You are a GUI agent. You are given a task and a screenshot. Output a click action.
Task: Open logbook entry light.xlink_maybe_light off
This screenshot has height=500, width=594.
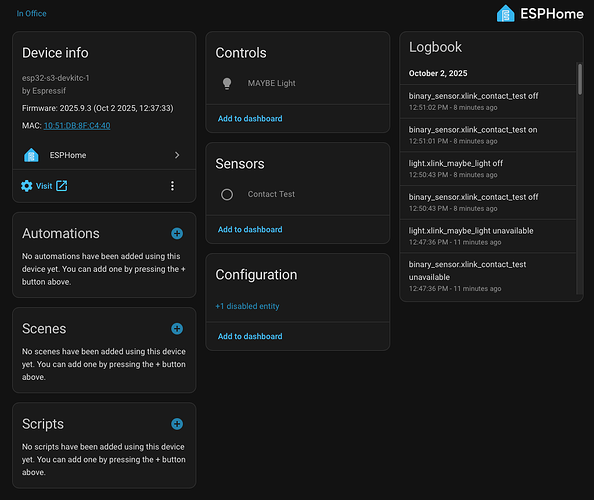(488, 169)
